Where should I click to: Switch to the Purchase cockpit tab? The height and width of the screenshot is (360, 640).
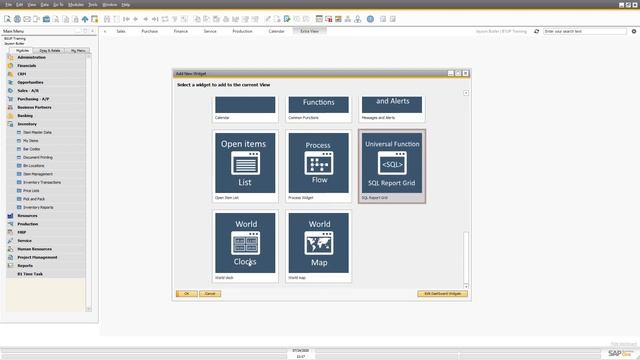pyautogui.click(x=149, y=31)
